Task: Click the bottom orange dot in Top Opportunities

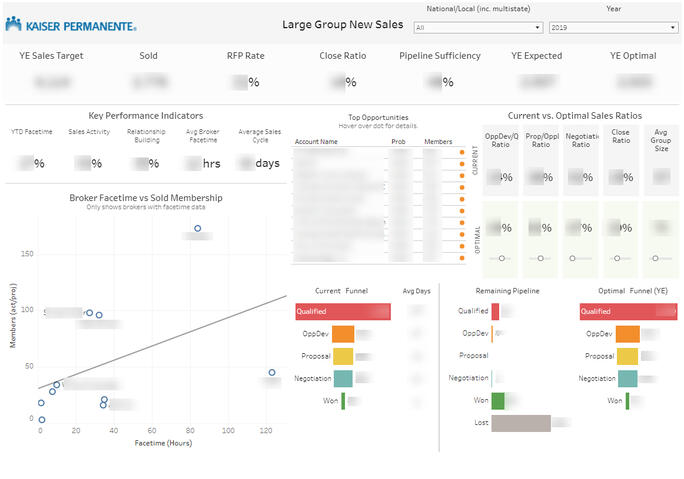Action: (461, 259)
